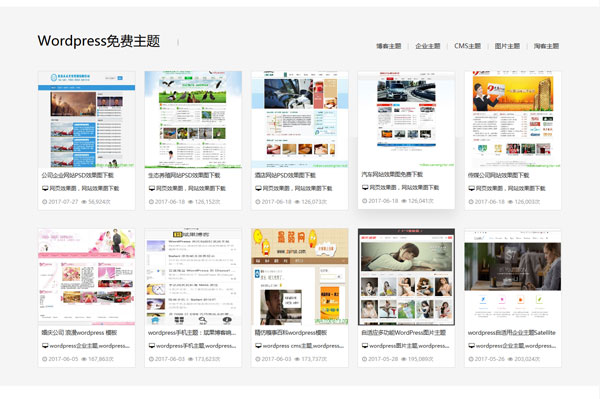Click the title wordpress自适用企业主题Satellite

coord(512,333)
